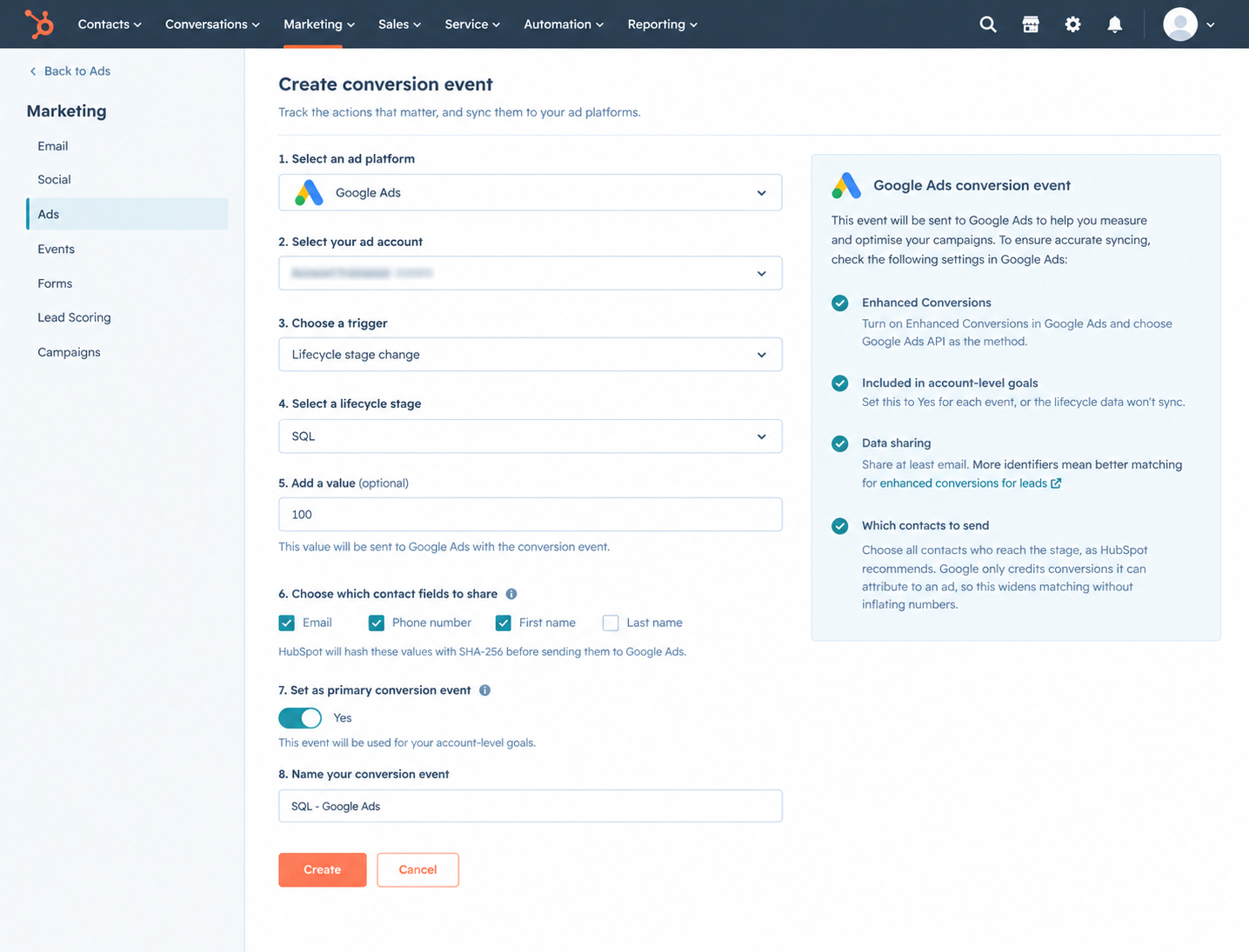Open the settings gear icon
The height and width of the screenshot is (952, 1249).
click(x=1073, y=24)
